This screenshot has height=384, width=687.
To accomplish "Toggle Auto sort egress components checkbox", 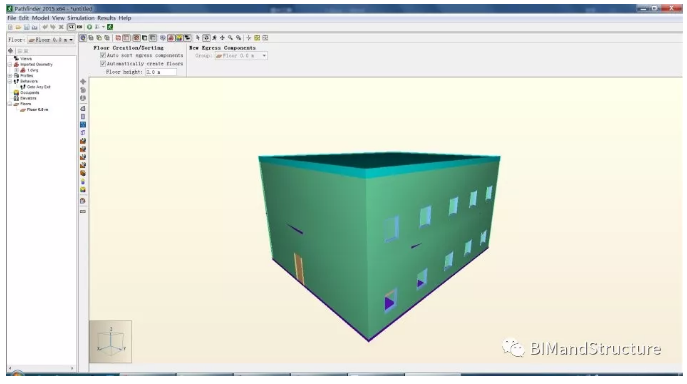I will (103, 55).
